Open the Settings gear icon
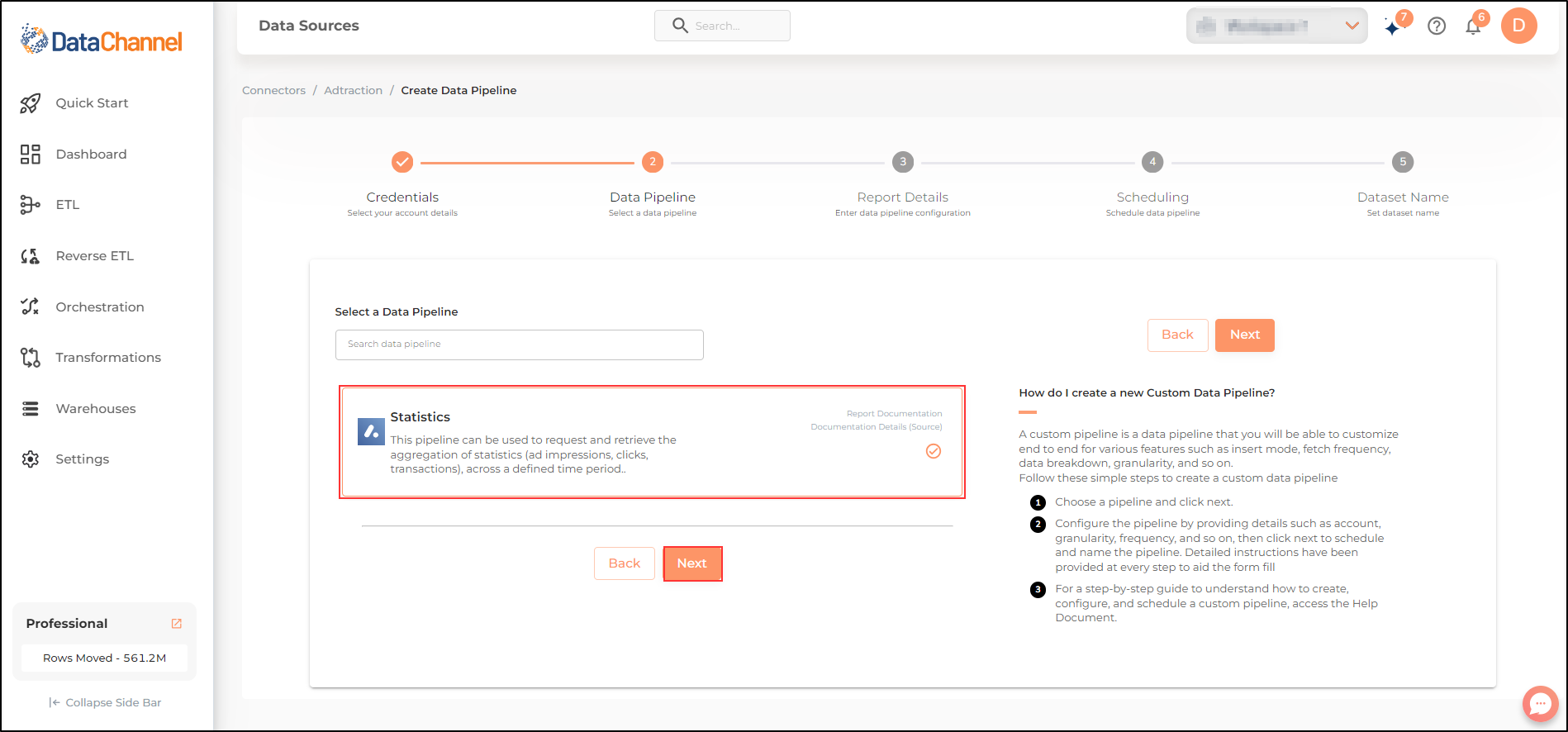This screenshot has width=1568, height=732. pos(31,459)
